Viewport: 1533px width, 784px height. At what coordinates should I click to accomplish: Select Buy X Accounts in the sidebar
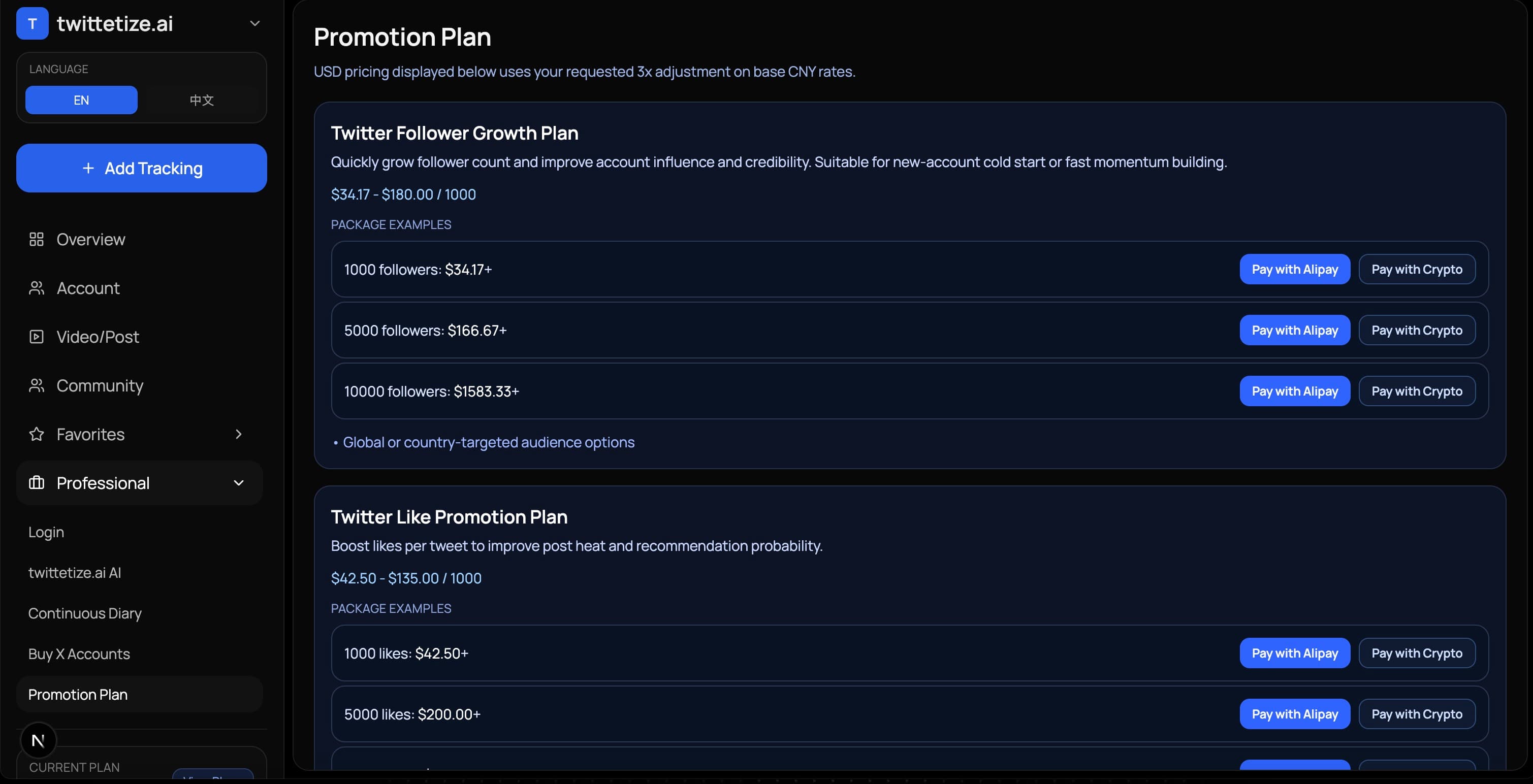[x=79, y=654]
